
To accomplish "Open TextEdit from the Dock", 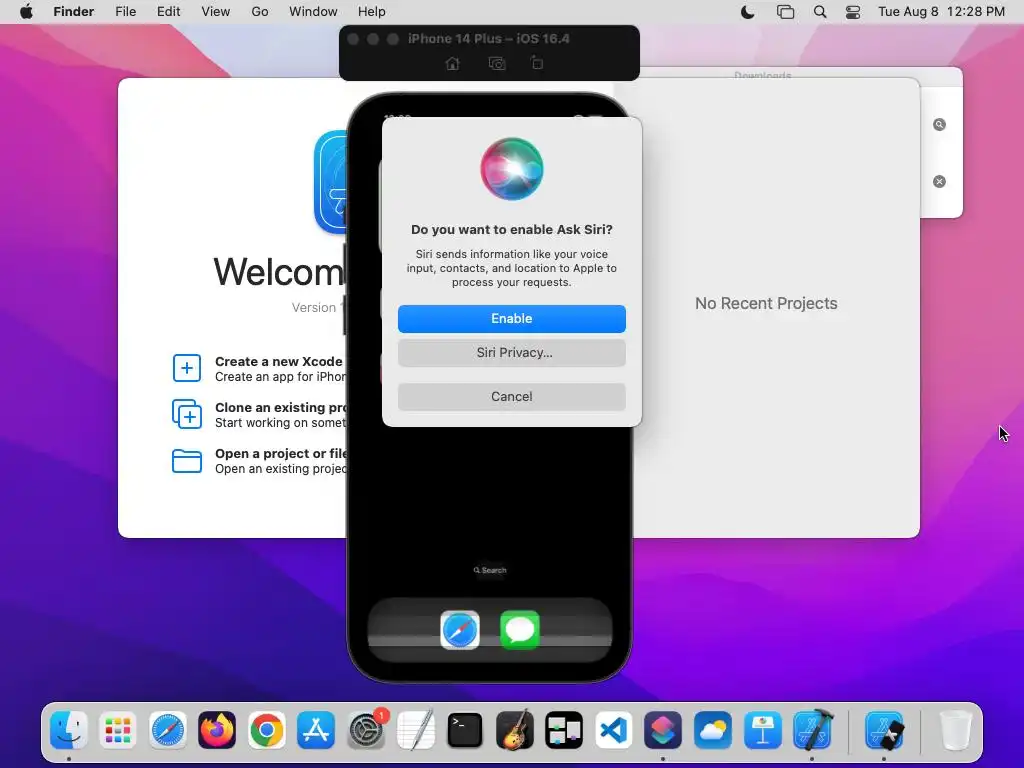I will [415, 730].
